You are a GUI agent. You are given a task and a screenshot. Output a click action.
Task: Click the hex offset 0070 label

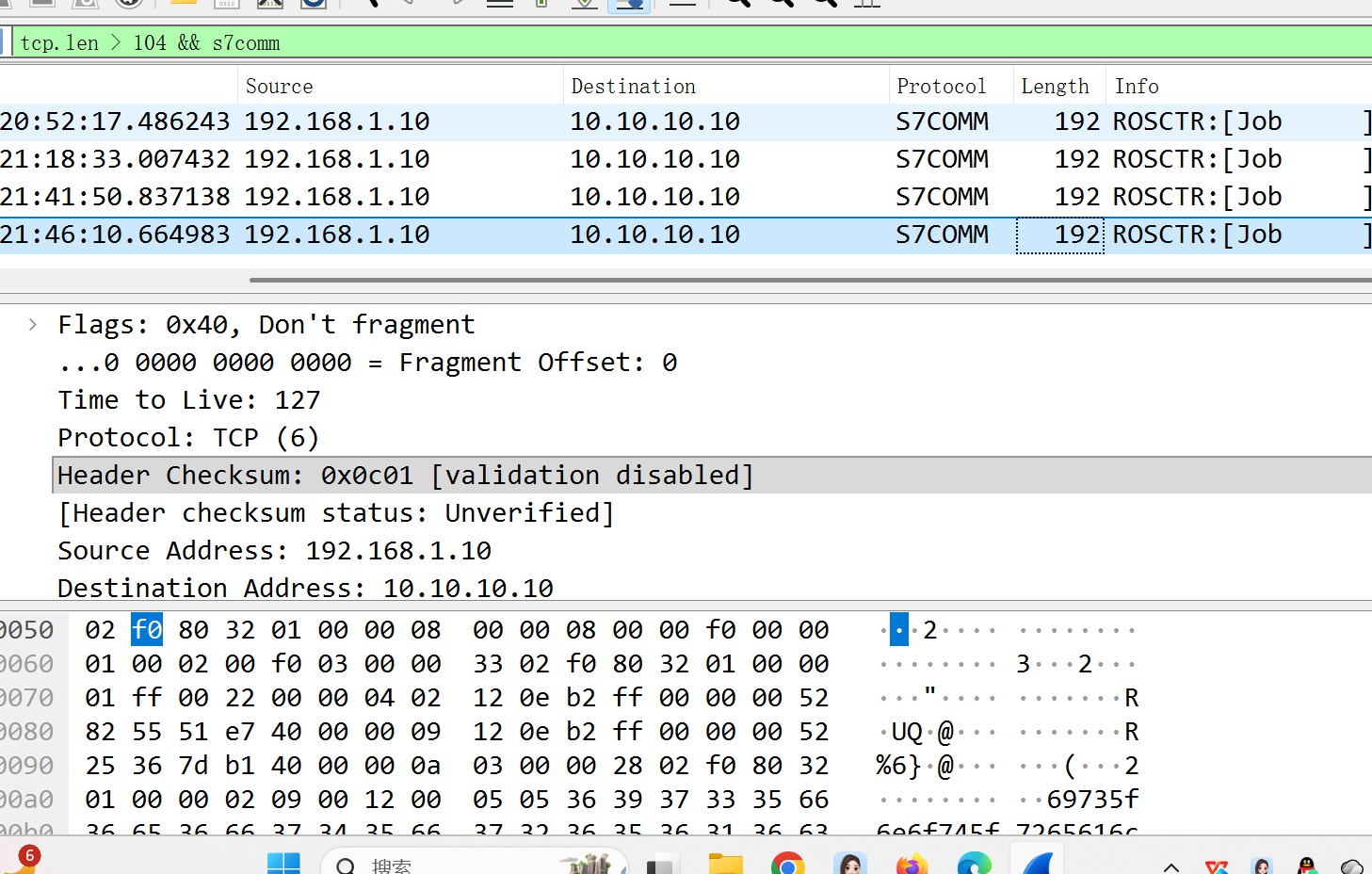tap(27, 697)
